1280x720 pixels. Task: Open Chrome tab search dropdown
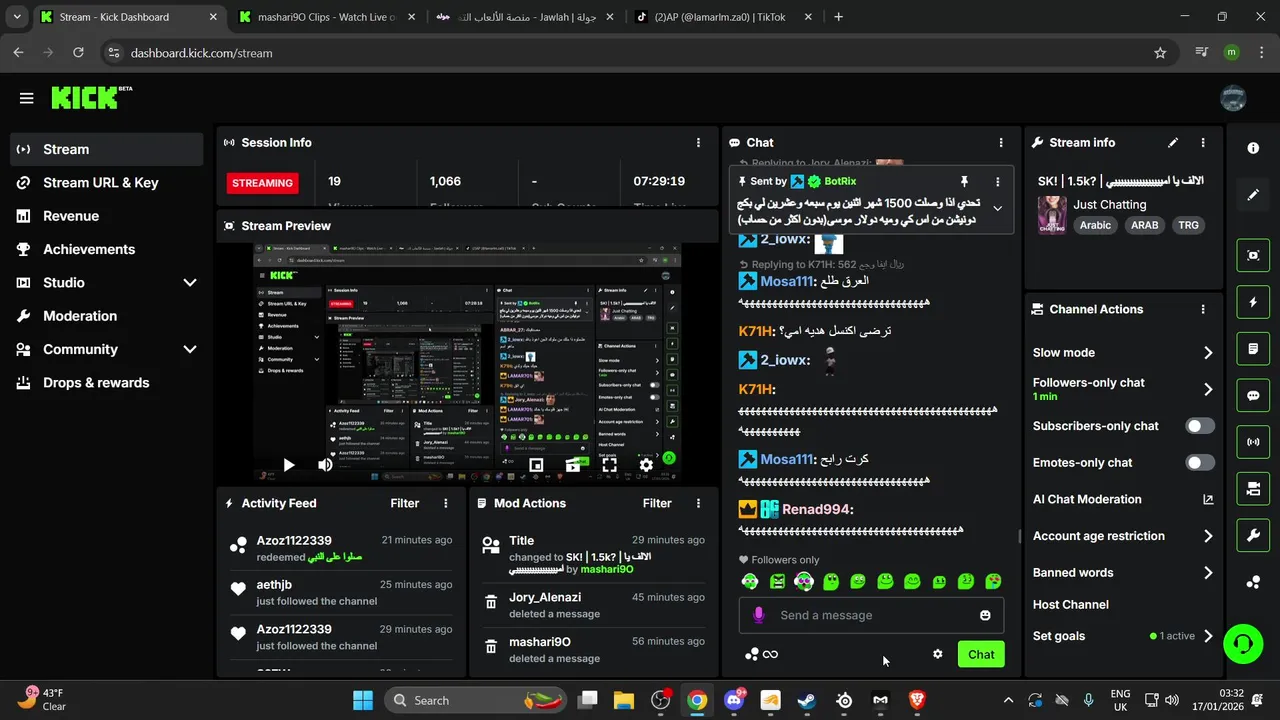point(16,17)
